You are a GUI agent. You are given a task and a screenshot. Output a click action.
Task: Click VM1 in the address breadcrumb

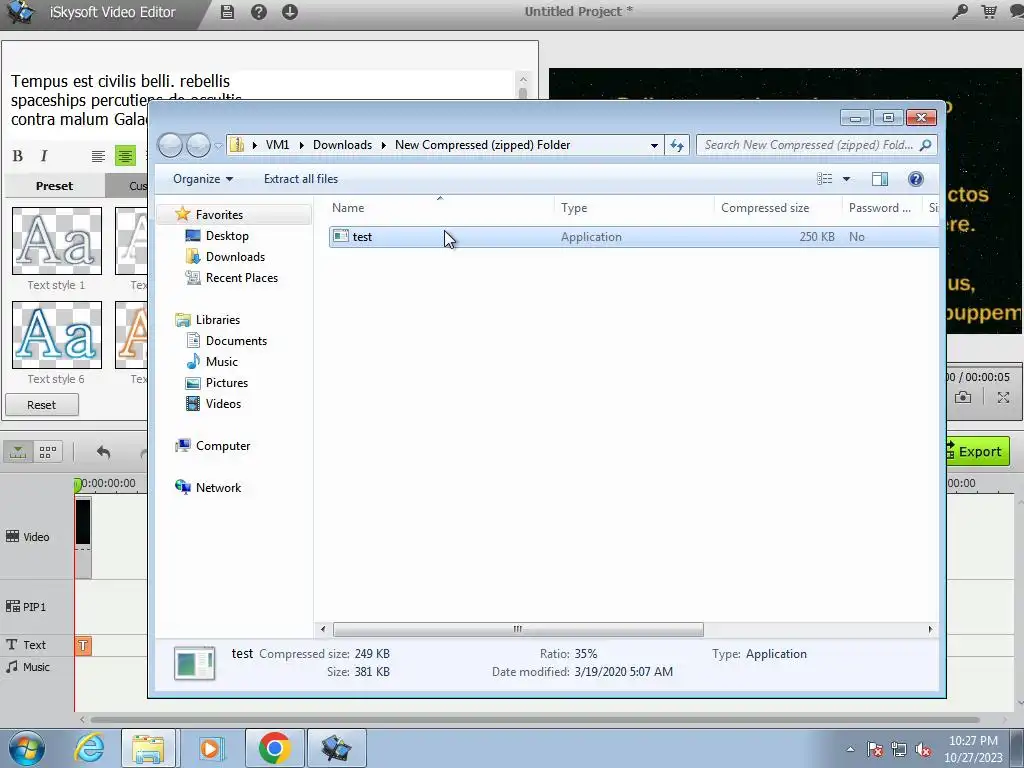pyautogui.click(x=277, y=145)
